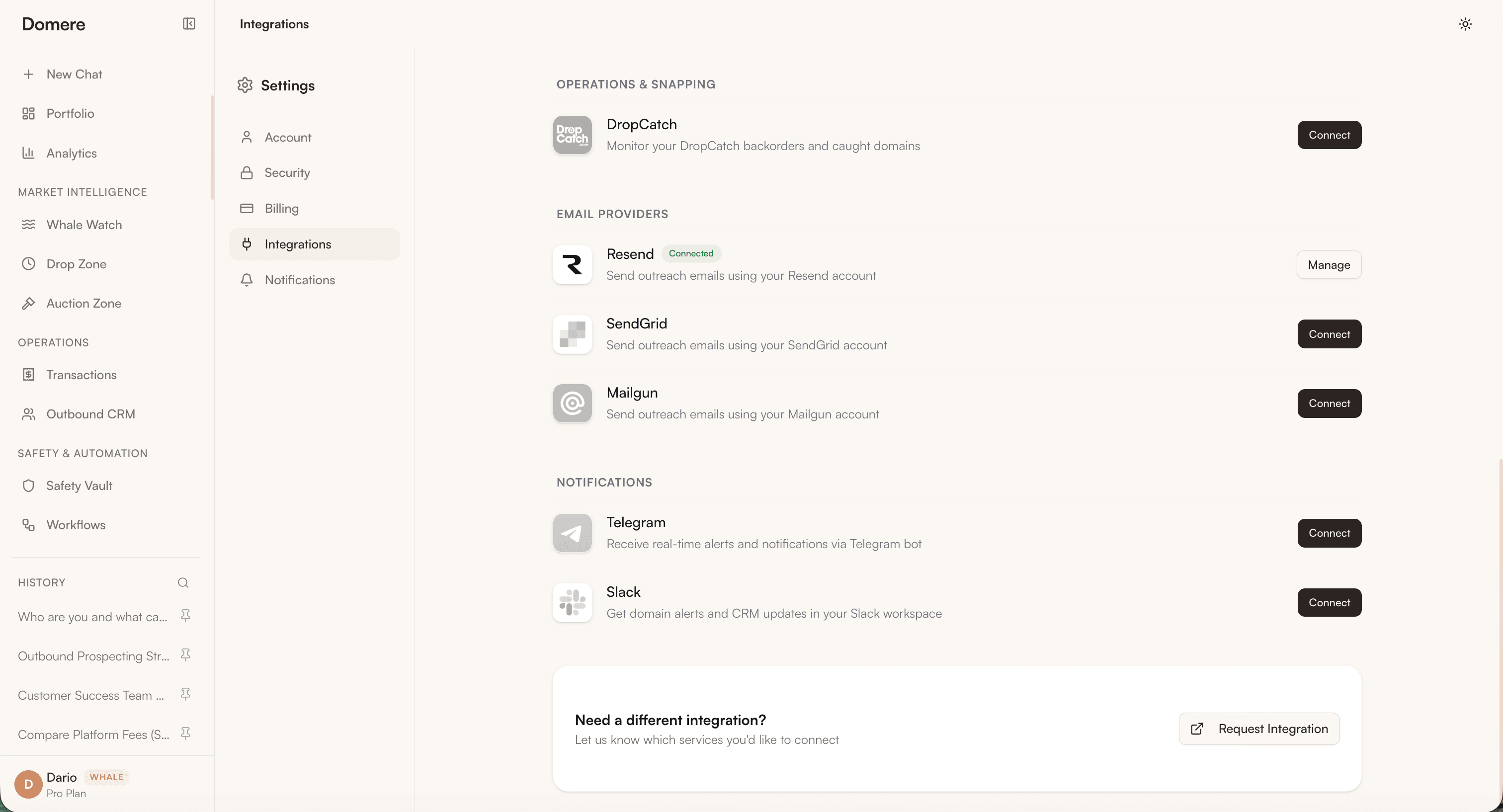Connect the Telegram integration
This screenshot has width=1503, height=812.
click(1329, 533)
